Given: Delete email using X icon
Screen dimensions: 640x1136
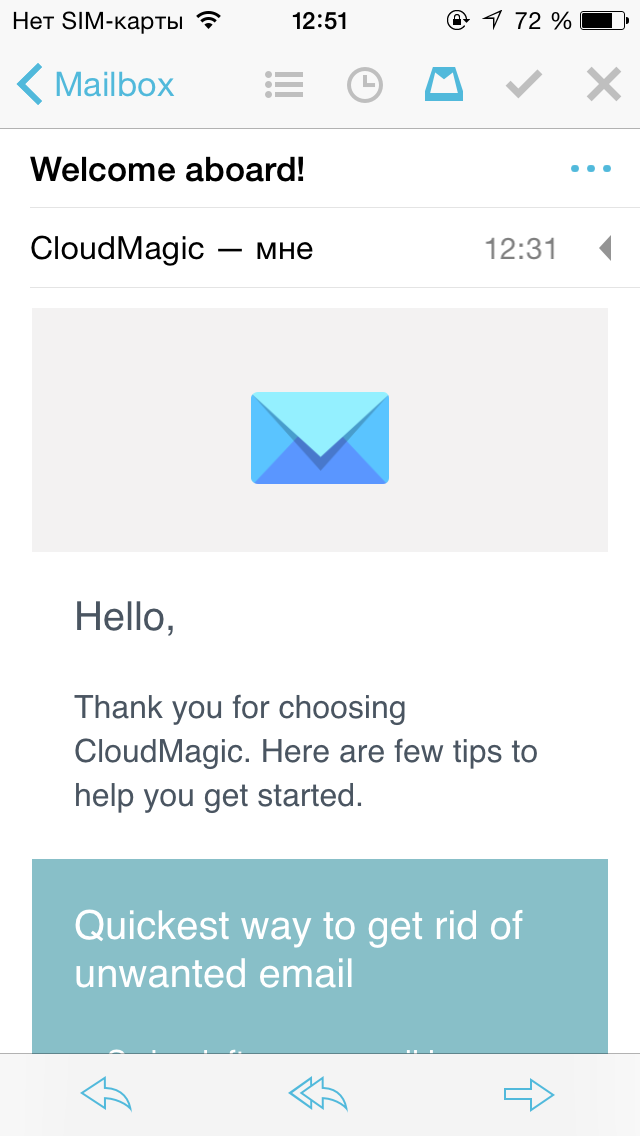Looking at the screenshot, I should (x=604, y=85).
